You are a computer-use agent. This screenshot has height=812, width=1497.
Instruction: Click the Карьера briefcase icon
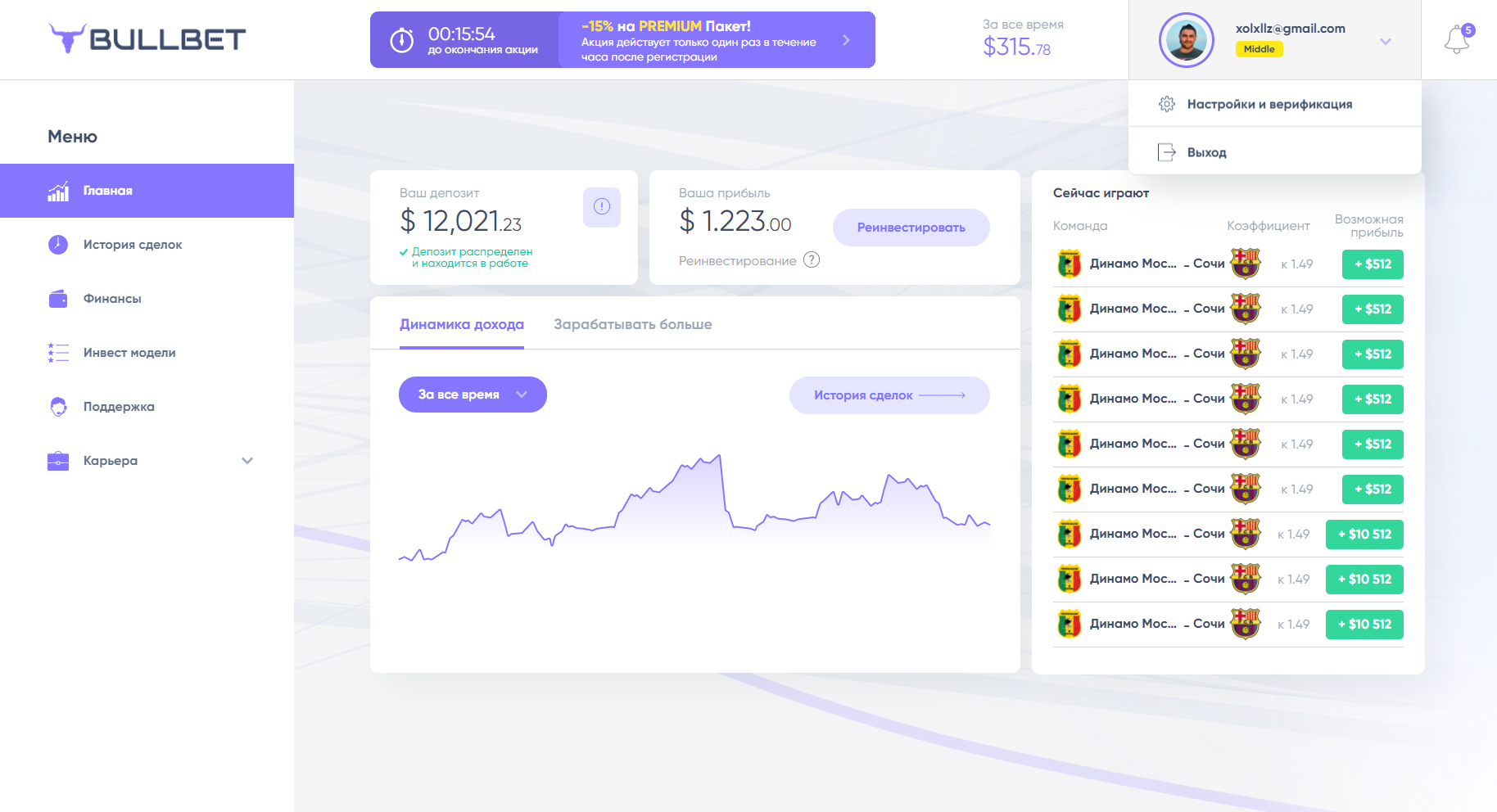click(x=58, y=461)
